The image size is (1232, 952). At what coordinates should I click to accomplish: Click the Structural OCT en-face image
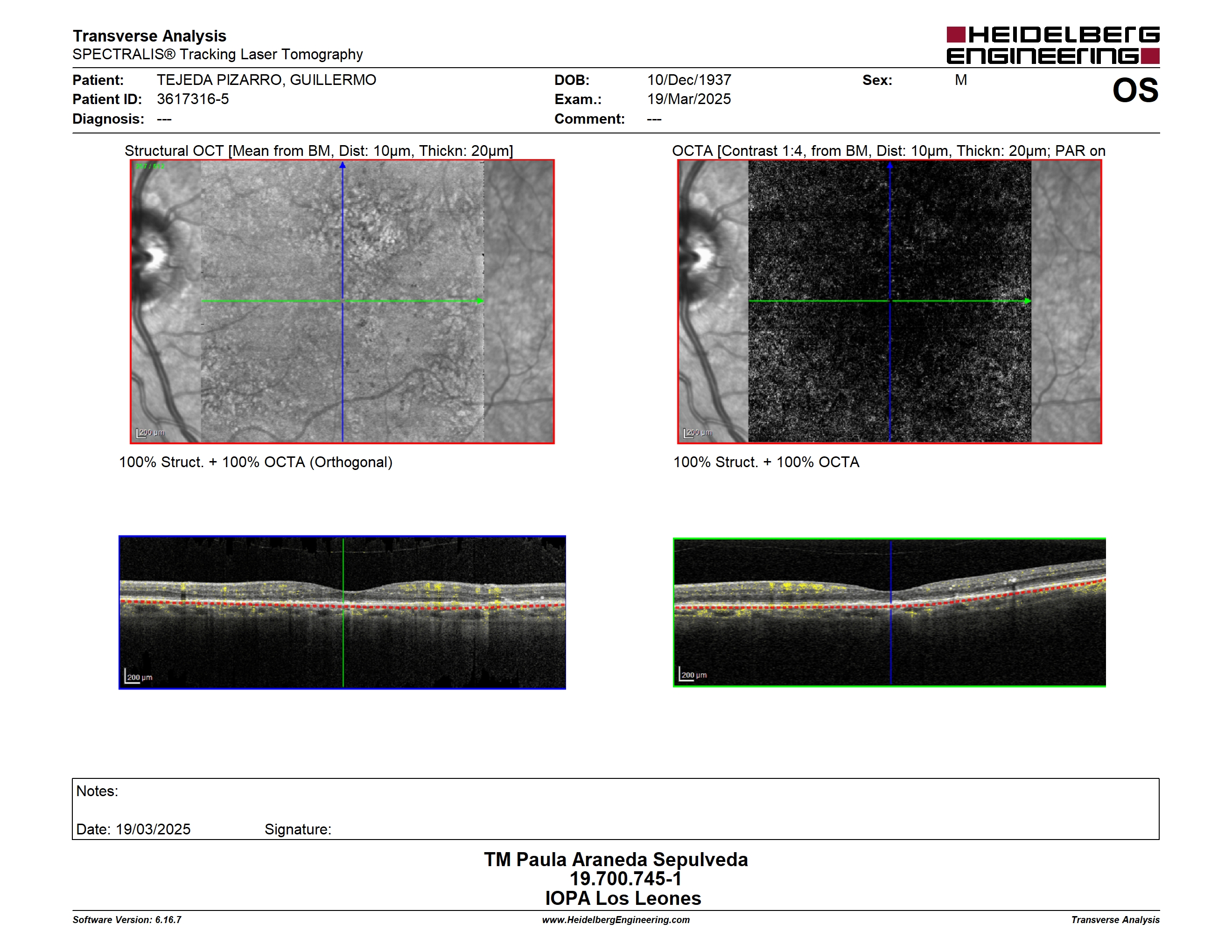(x=343, y=302)
